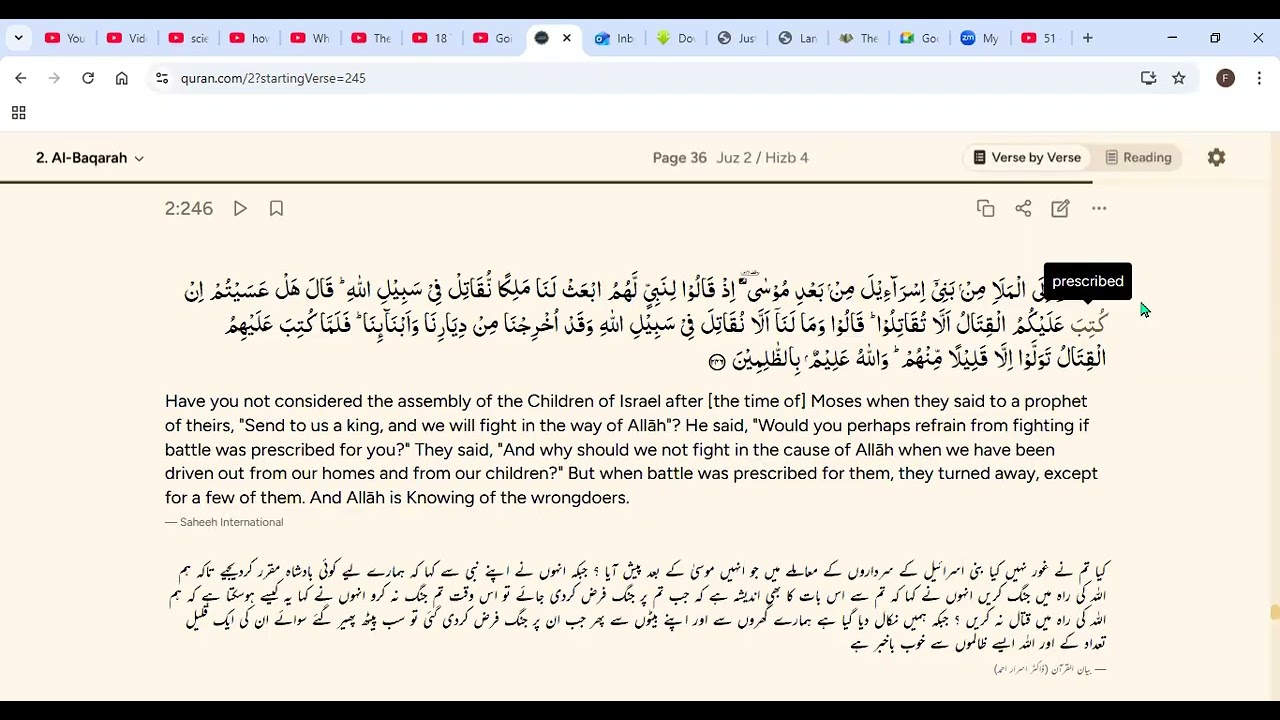Screen dimensions: 1280x720
Task: Open the browser home page
Action: click(x=122, y=78)
